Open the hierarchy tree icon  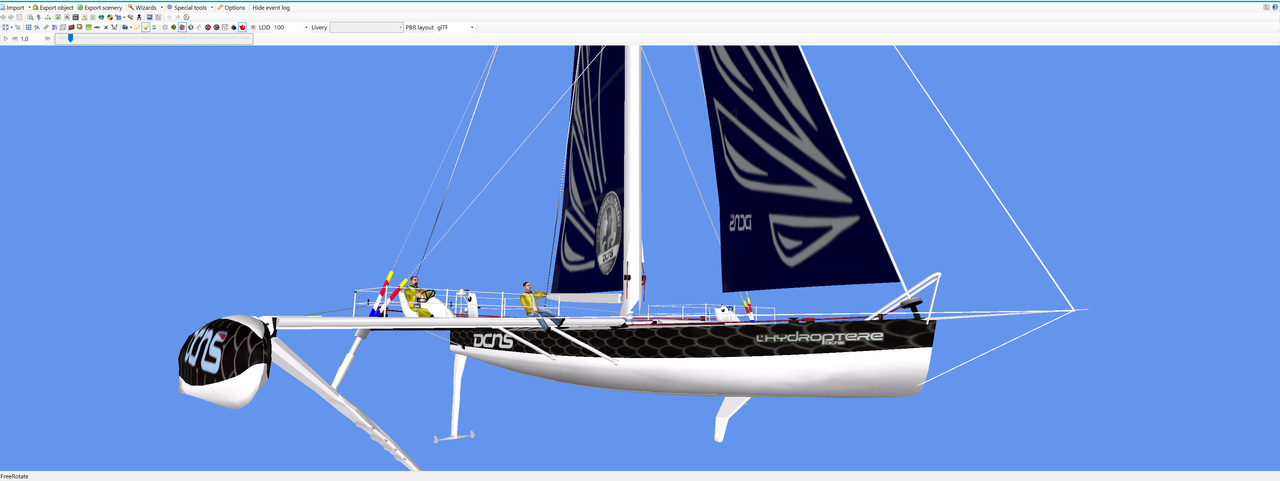(48, 17)
